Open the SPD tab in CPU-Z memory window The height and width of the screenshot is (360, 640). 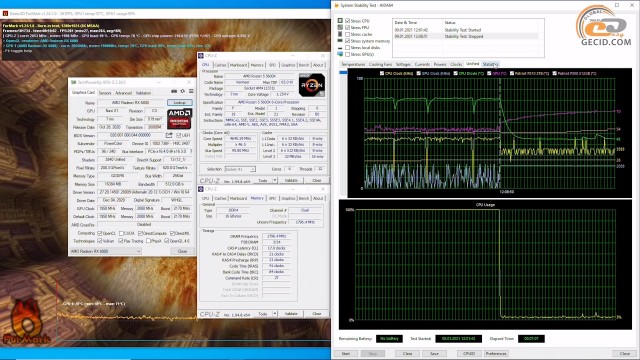pyautogui.click(x=272, y=198)
